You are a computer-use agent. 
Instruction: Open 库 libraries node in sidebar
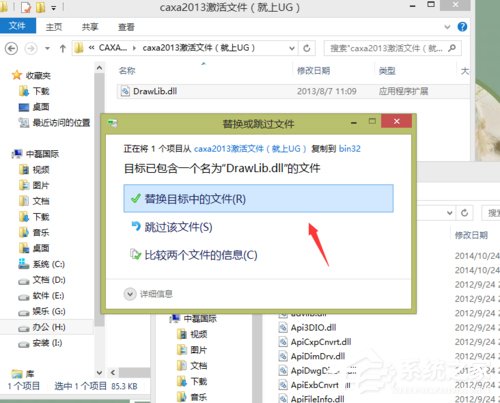pos(23,374)
